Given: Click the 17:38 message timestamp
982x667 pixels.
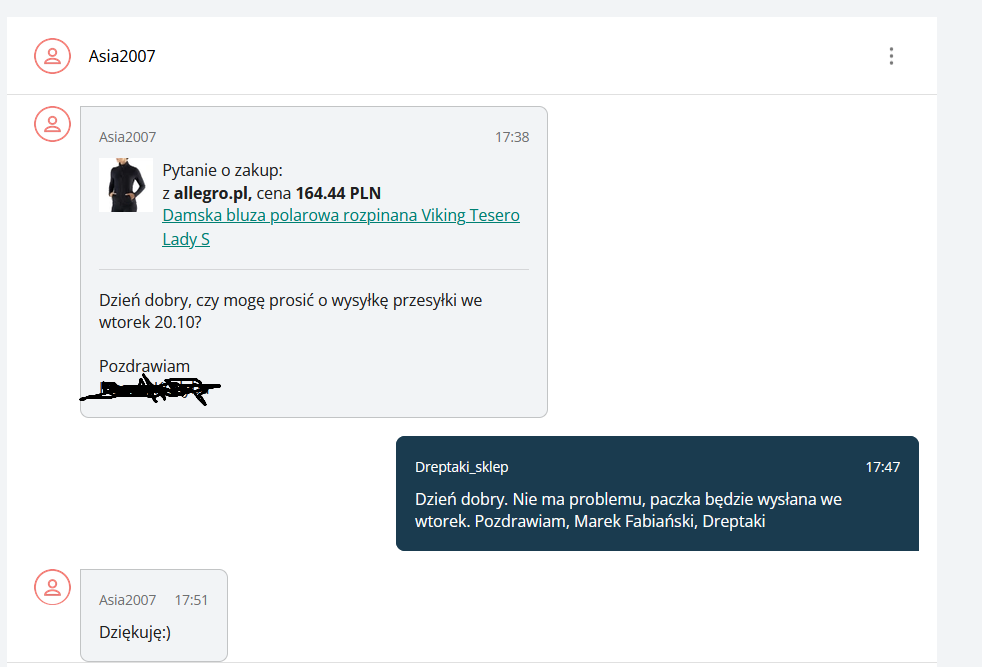Looking at the screenshot, I should point(512,137).
